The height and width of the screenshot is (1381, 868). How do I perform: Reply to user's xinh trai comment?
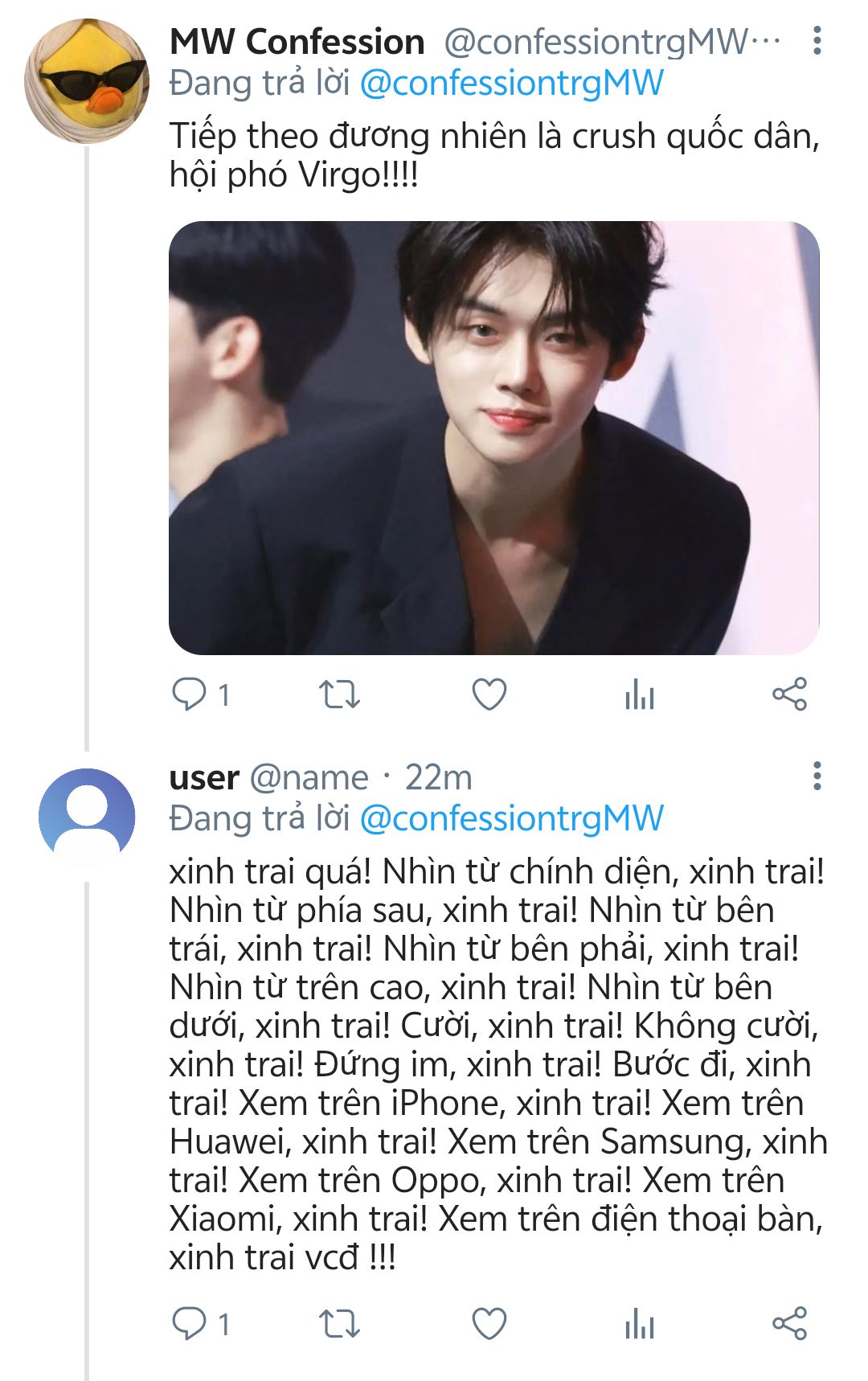201,1323
